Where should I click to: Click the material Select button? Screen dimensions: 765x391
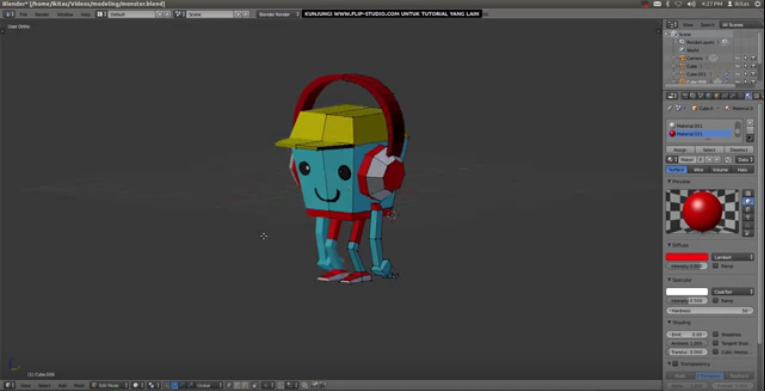(709, 150)
